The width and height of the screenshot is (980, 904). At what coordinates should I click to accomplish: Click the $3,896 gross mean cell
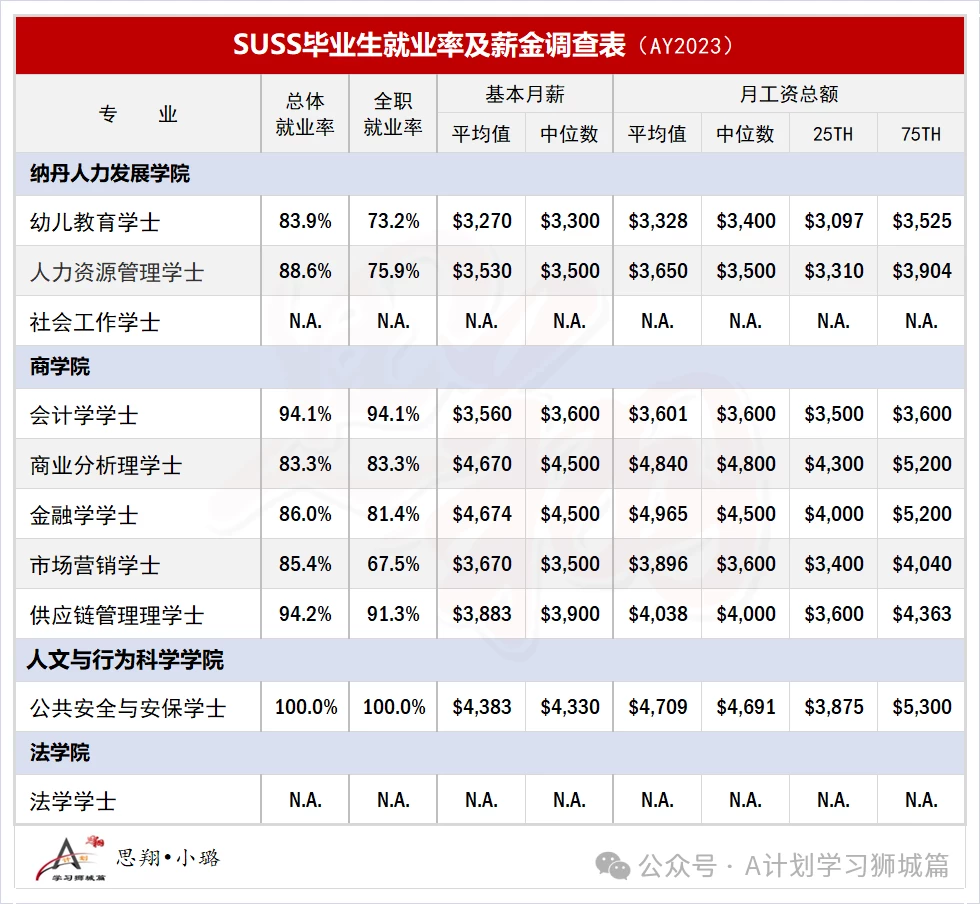tap(658, 564)
